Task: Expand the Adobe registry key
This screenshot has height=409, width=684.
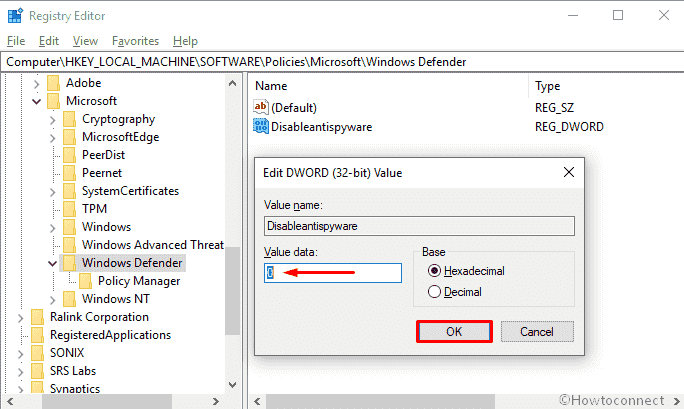Action: pyautogui.click(x=37, y=83)
